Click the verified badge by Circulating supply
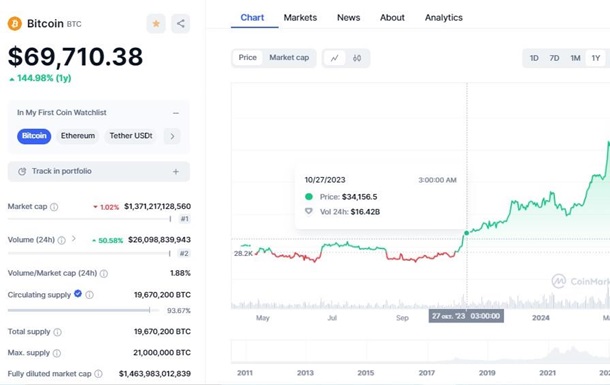 78,294
